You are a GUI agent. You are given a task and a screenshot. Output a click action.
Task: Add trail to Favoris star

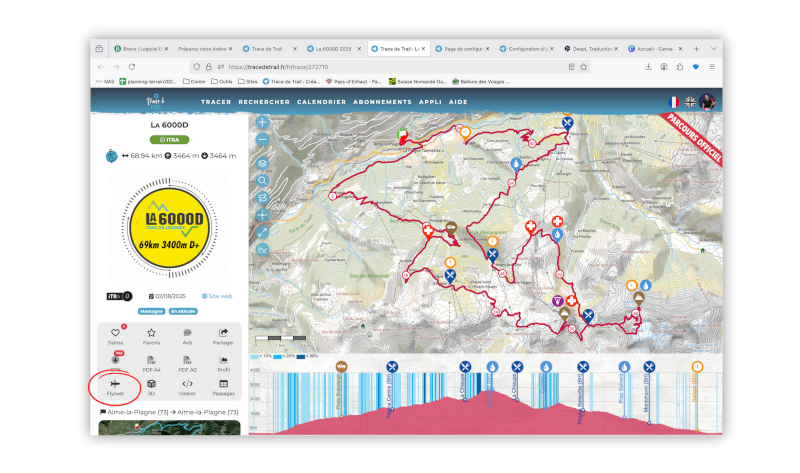point(151,334)
